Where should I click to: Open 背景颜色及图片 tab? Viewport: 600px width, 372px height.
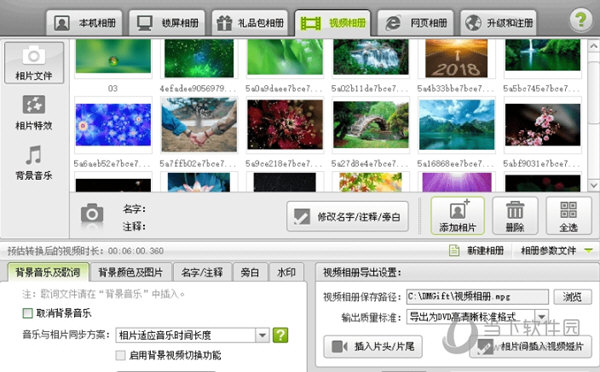coord(131,272)
